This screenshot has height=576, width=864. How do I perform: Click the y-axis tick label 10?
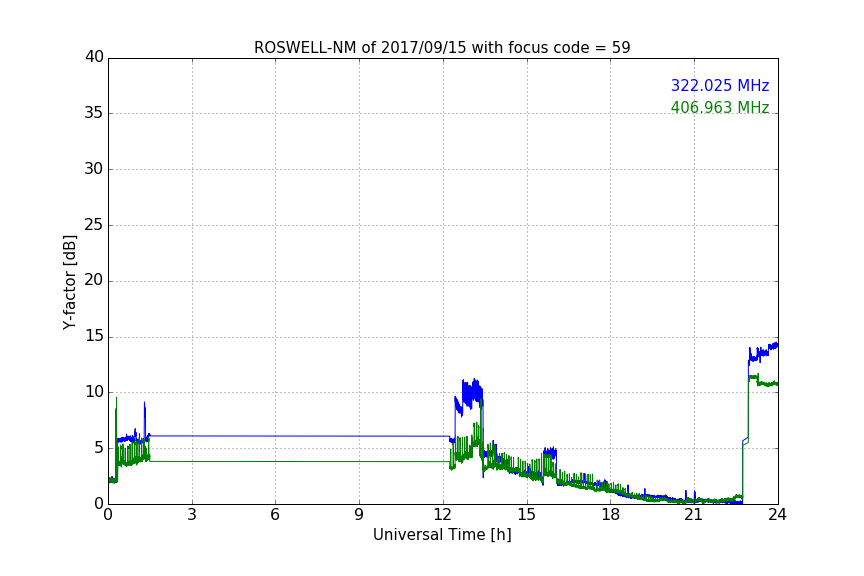[94, 392]
